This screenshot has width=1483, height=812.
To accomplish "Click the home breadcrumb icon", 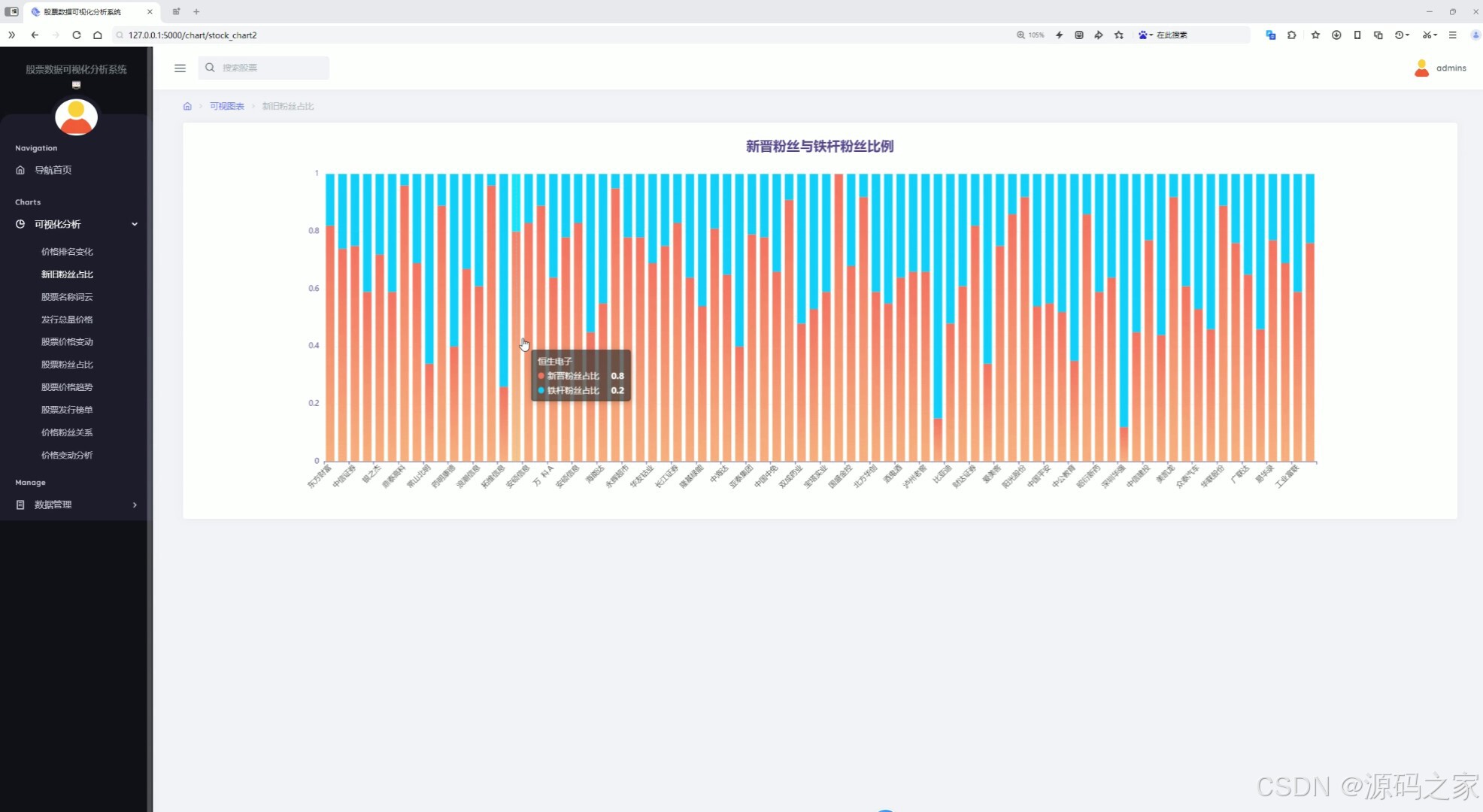I will pos(187,106).
